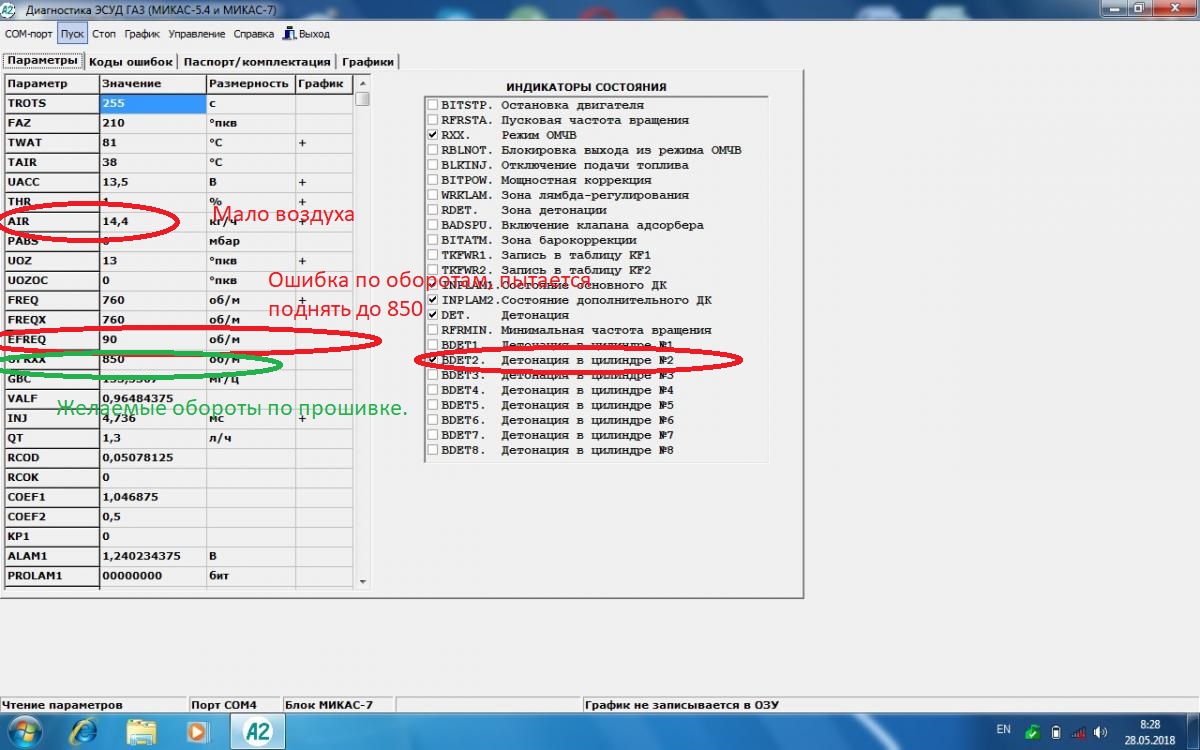This screenshot has width=1200, height=750.
Task: Open Windows Explorer folder icon in taskbar
Action: coord(141,732)
